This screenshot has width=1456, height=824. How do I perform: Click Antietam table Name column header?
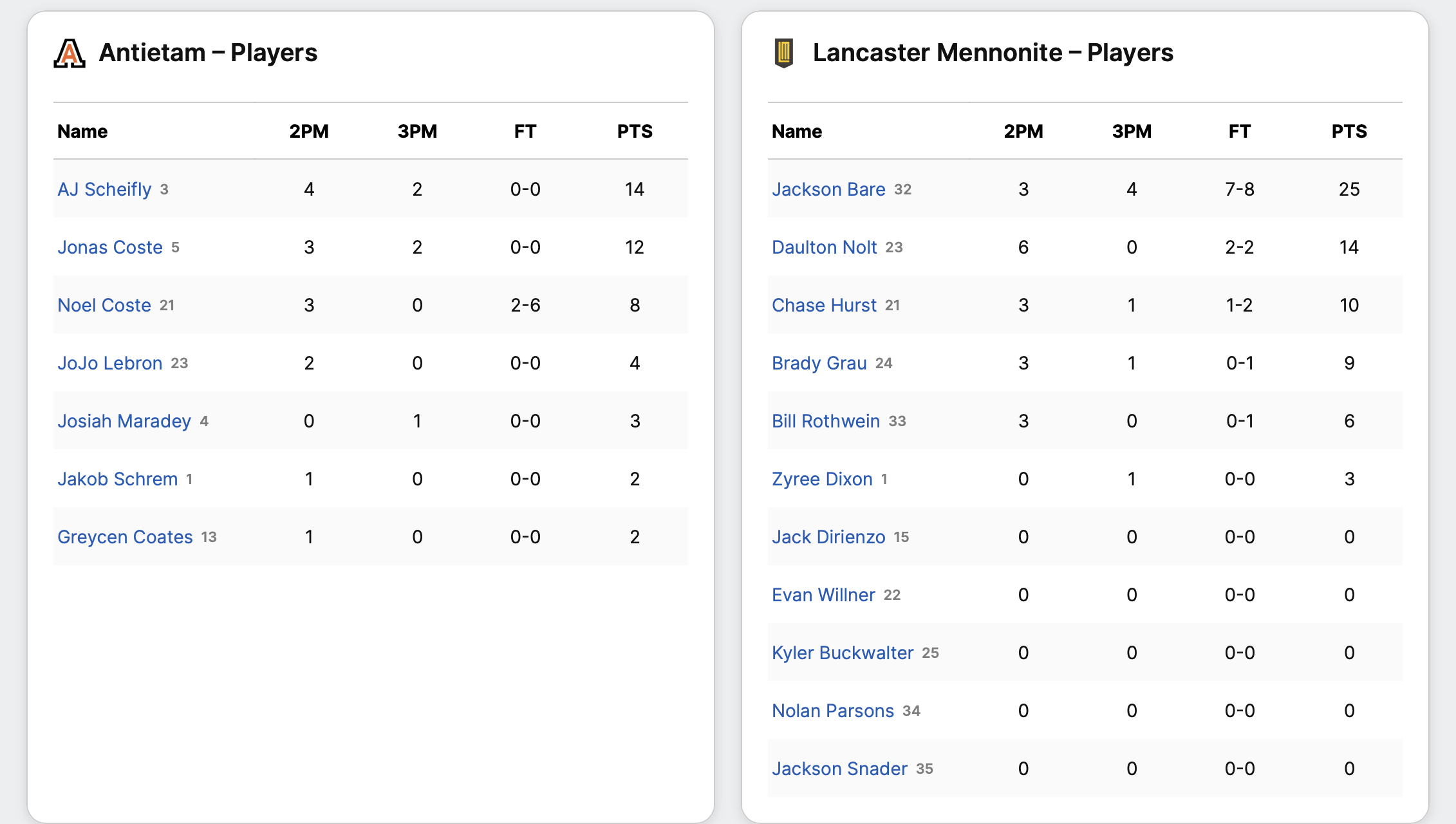82,131
